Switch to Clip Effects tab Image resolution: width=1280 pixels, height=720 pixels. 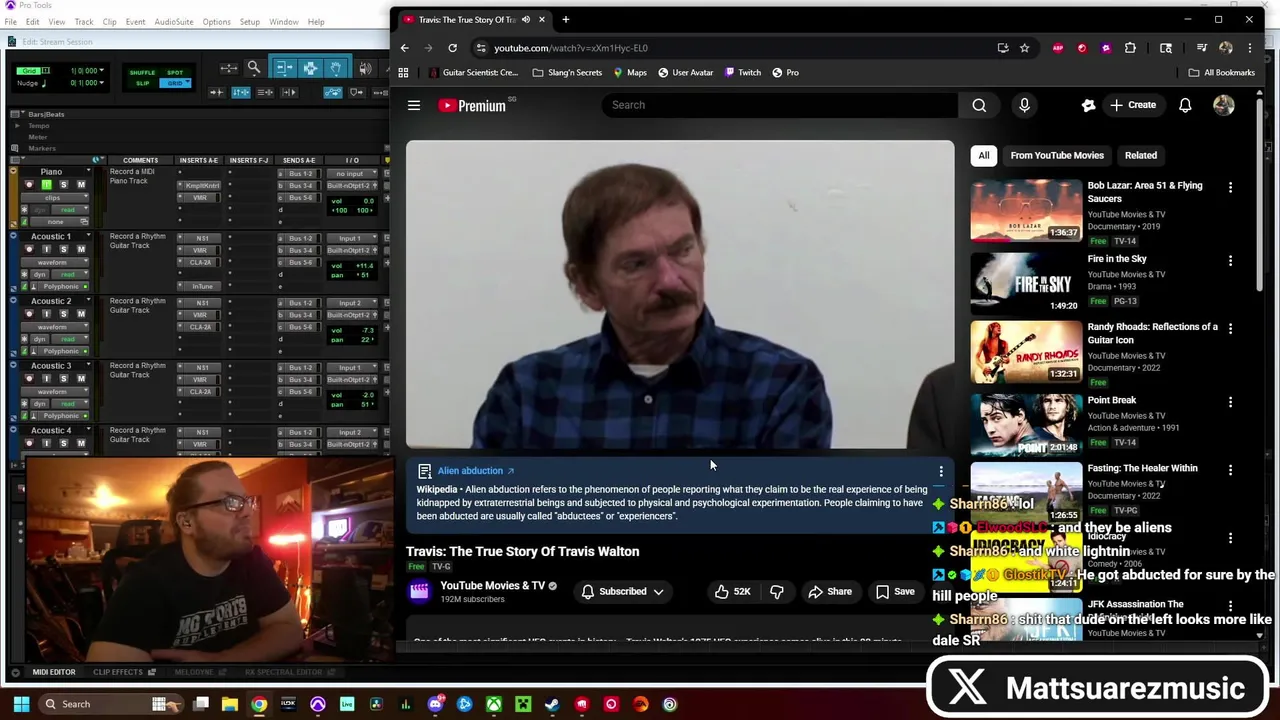117,672
